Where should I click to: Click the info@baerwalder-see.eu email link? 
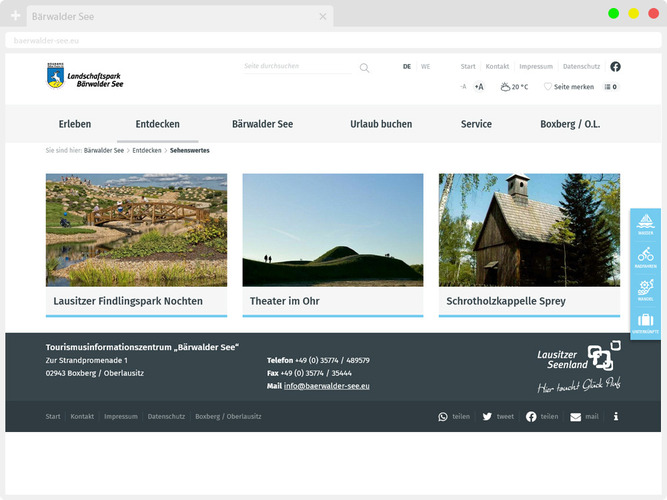click(326, 386)
